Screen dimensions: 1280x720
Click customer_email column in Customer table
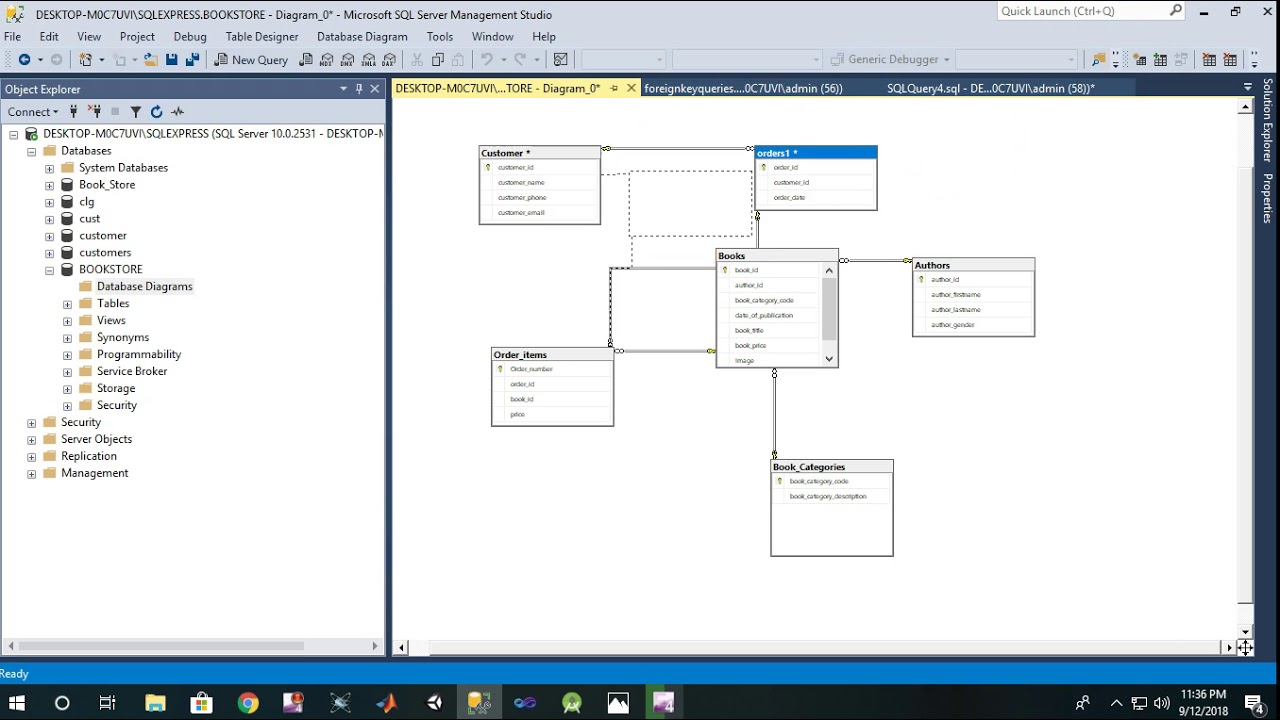pyautogui.click(x=521, y=213)
